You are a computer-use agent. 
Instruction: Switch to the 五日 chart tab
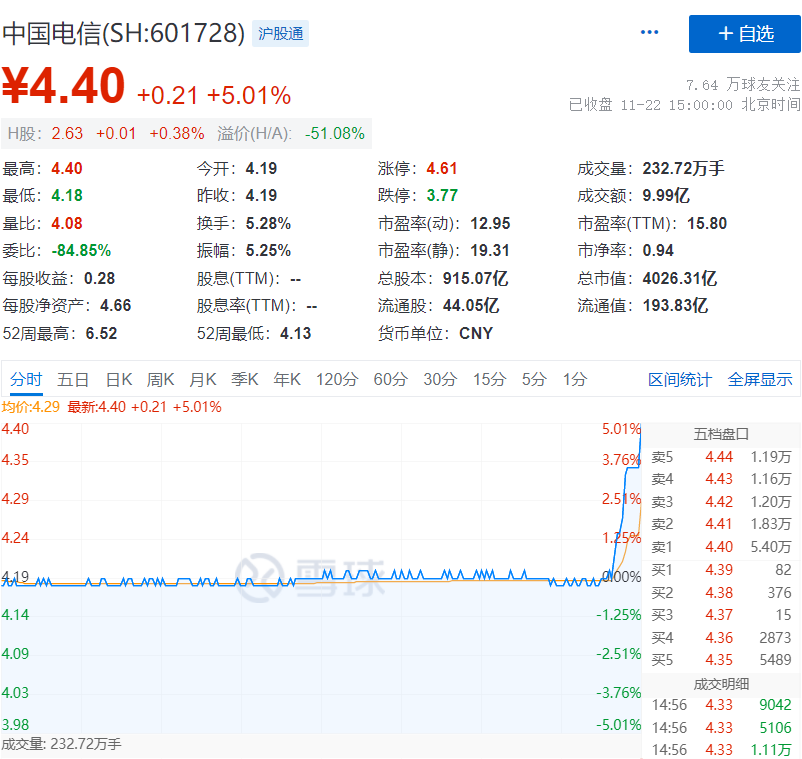73,379
